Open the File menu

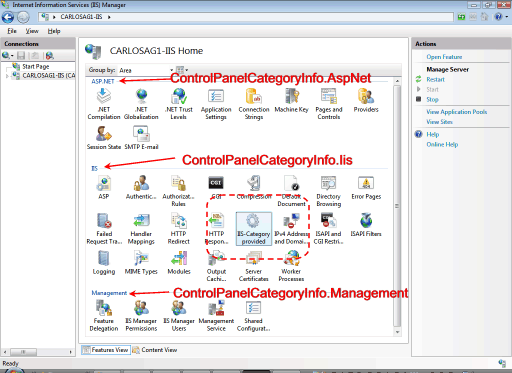point(12,31)
